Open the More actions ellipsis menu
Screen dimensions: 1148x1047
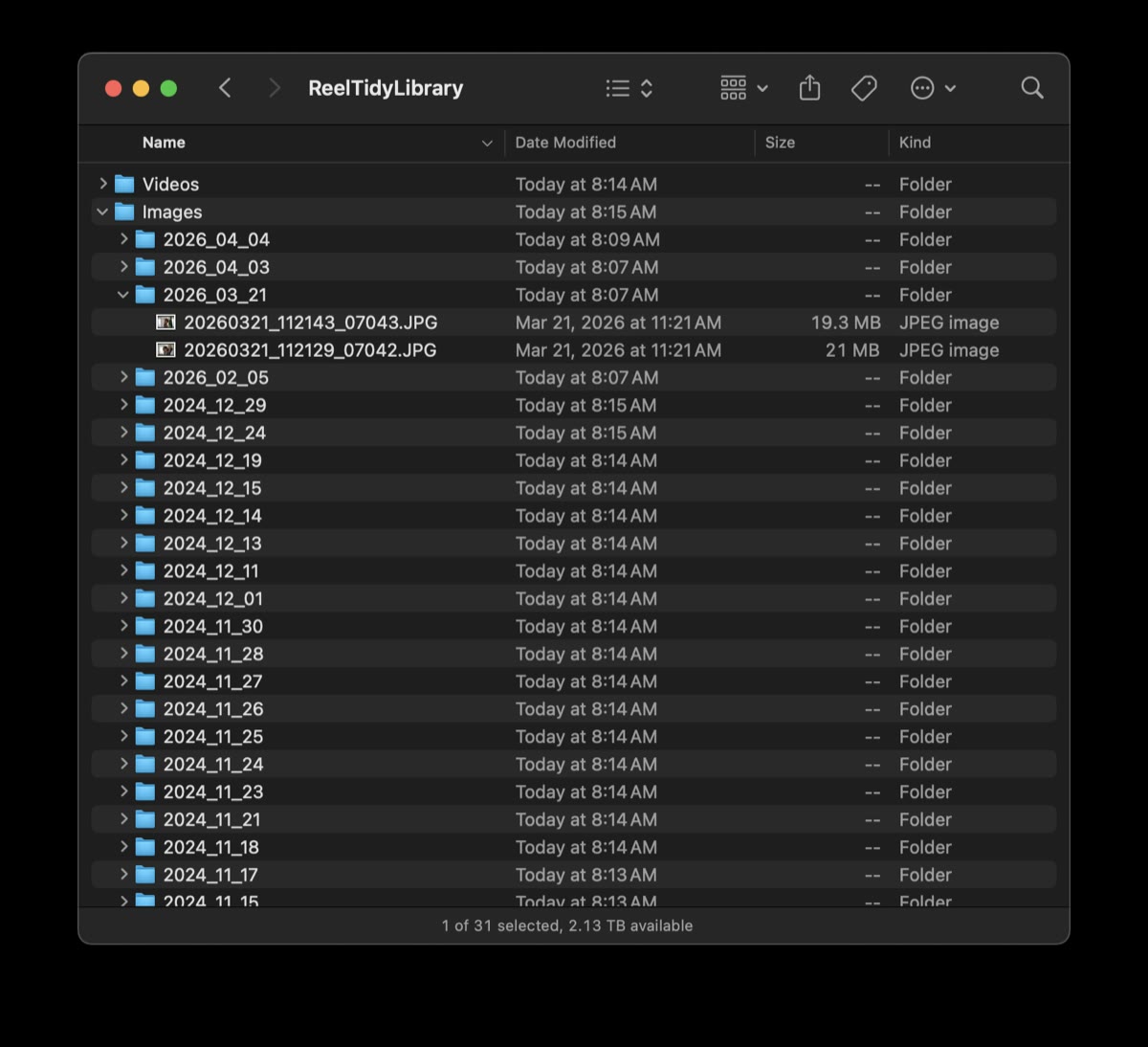933,88
